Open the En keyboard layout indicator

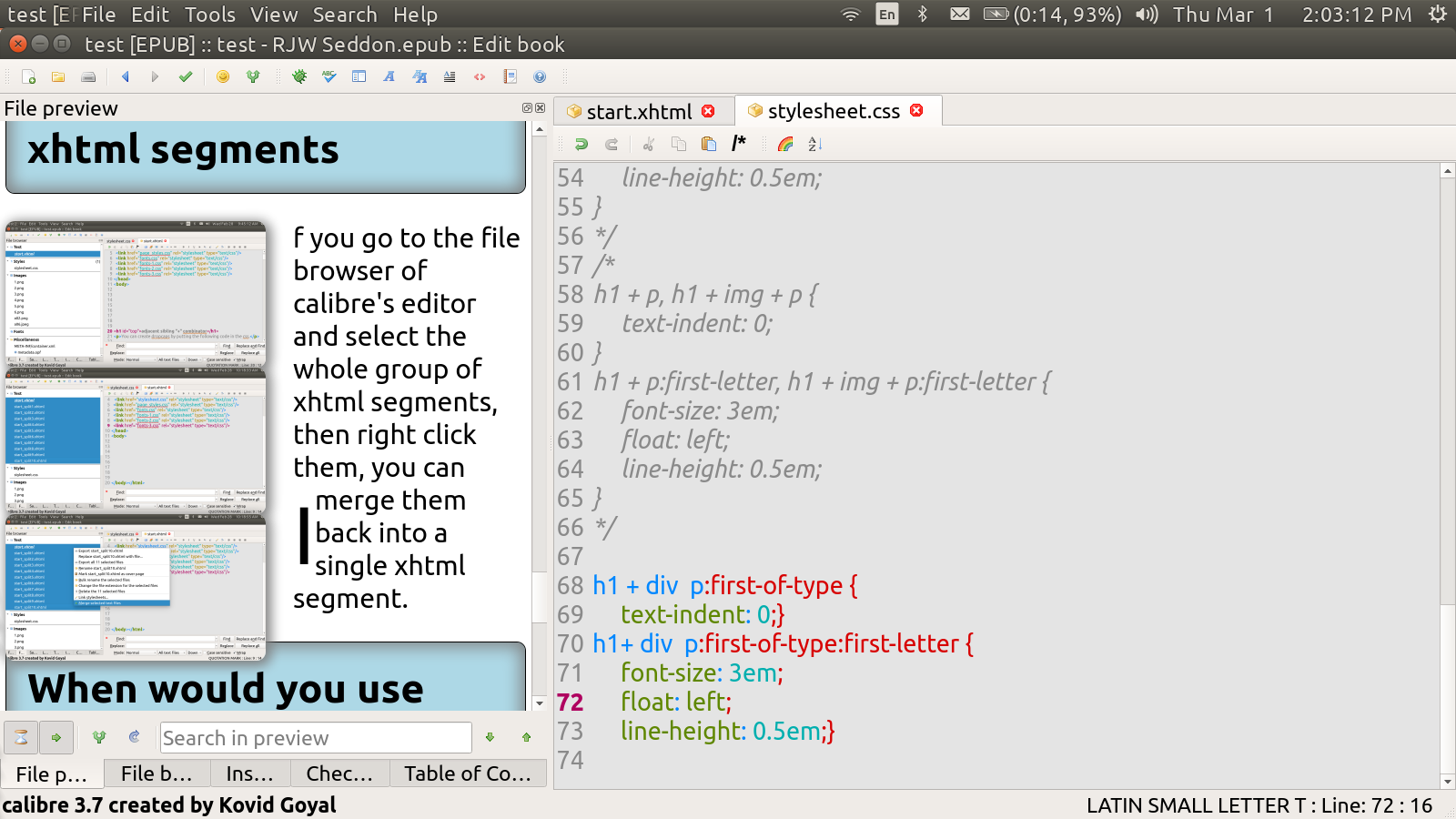(887, 14)
